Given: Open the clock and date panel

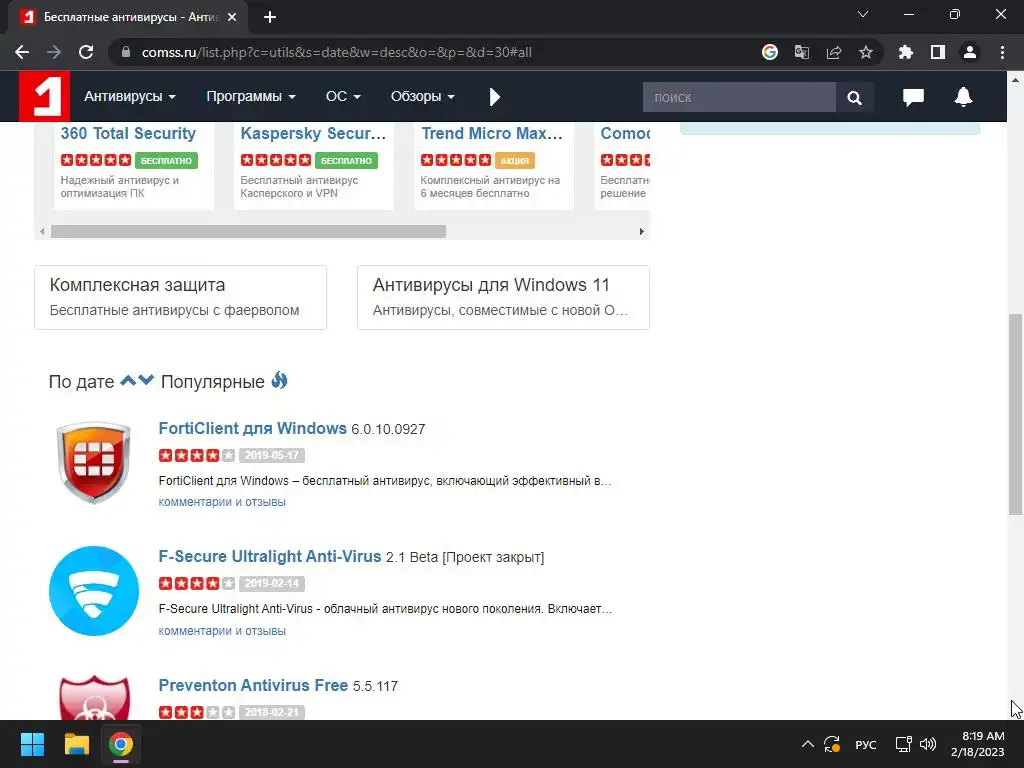Looking at the screenshot, I should coord(978,744).
